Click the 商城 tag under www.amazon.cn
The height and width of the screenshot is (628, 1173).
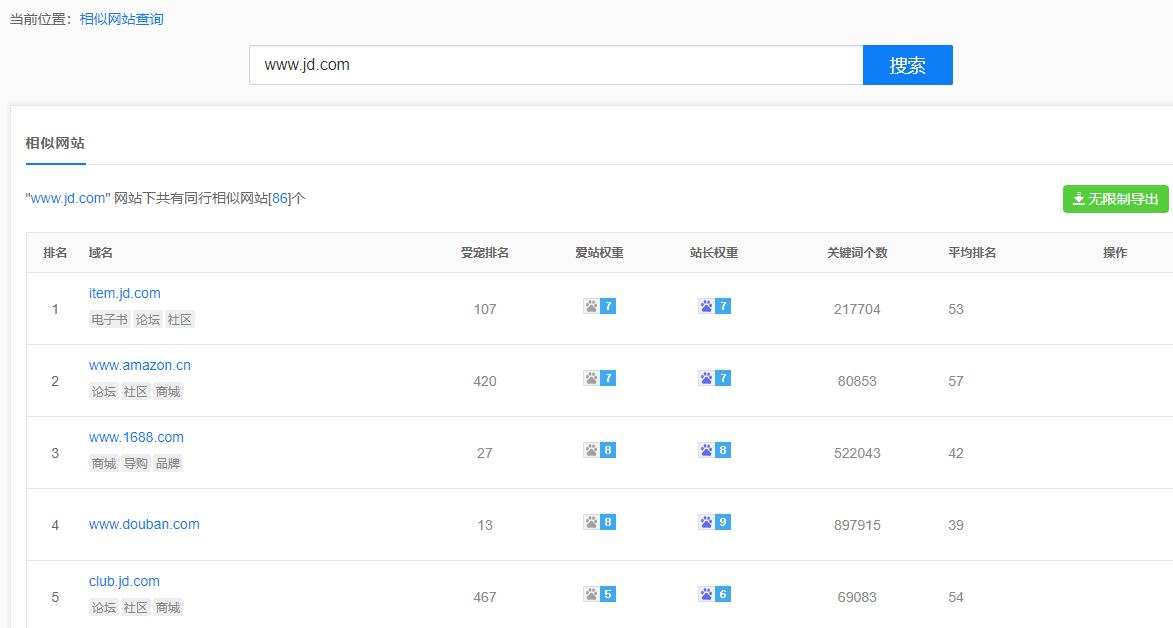[168, 391]
